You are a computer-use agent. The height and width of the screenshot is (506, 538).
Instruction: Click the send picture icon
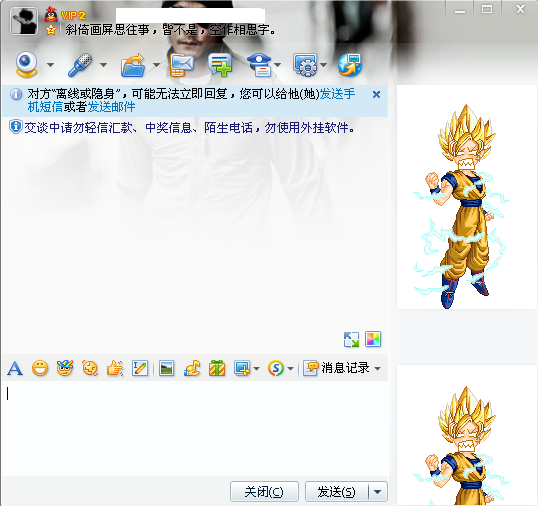tap(166, 369)
